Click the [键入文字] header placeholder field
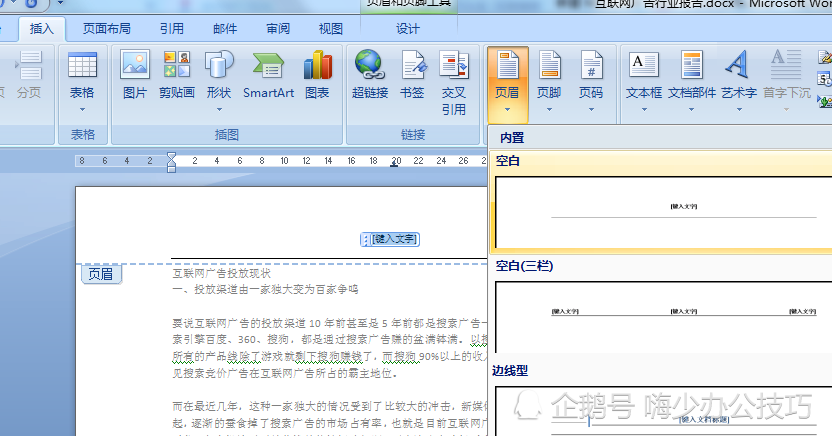Viewport: 832px width, 436px height. pos(390,239)
